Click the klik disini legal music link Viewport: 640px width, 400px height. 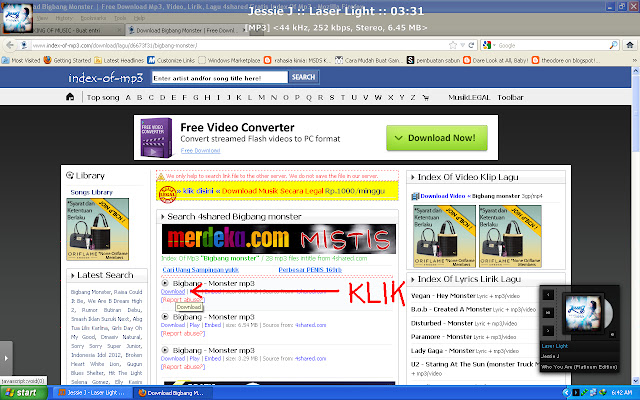[x=198, y=191]
